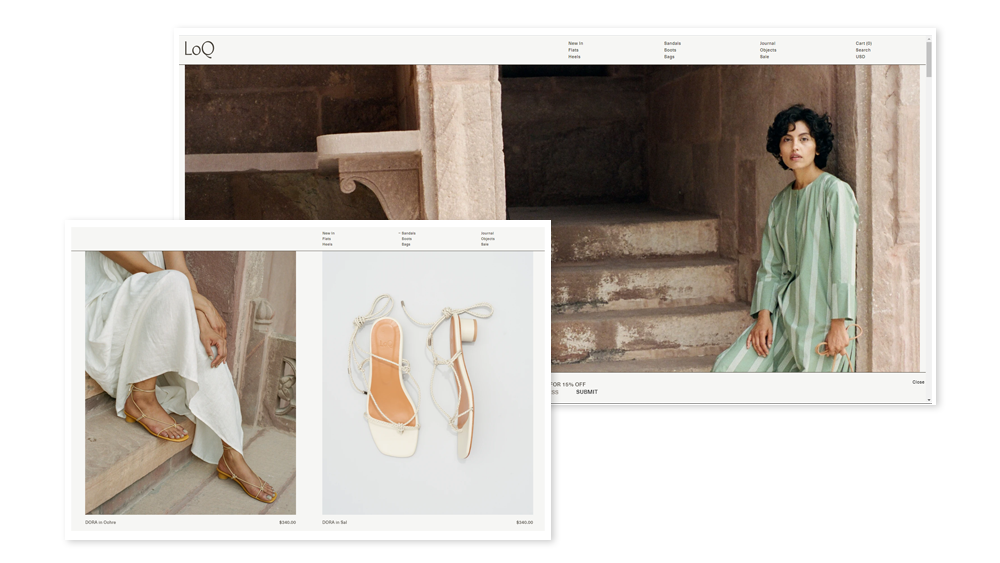
Task: Select the active Sandals item in the product page menu
Action: pos(408,233)
